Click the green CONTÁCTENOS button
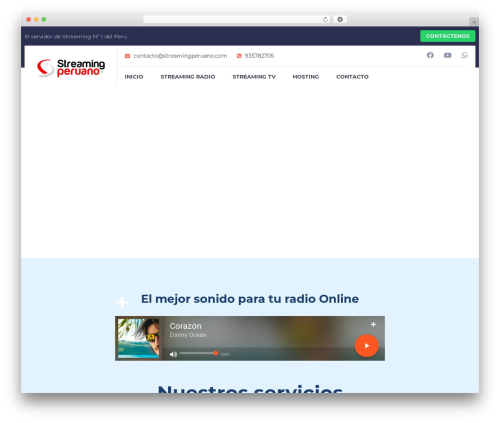The image size is (500, 423). tap(448, 36)
